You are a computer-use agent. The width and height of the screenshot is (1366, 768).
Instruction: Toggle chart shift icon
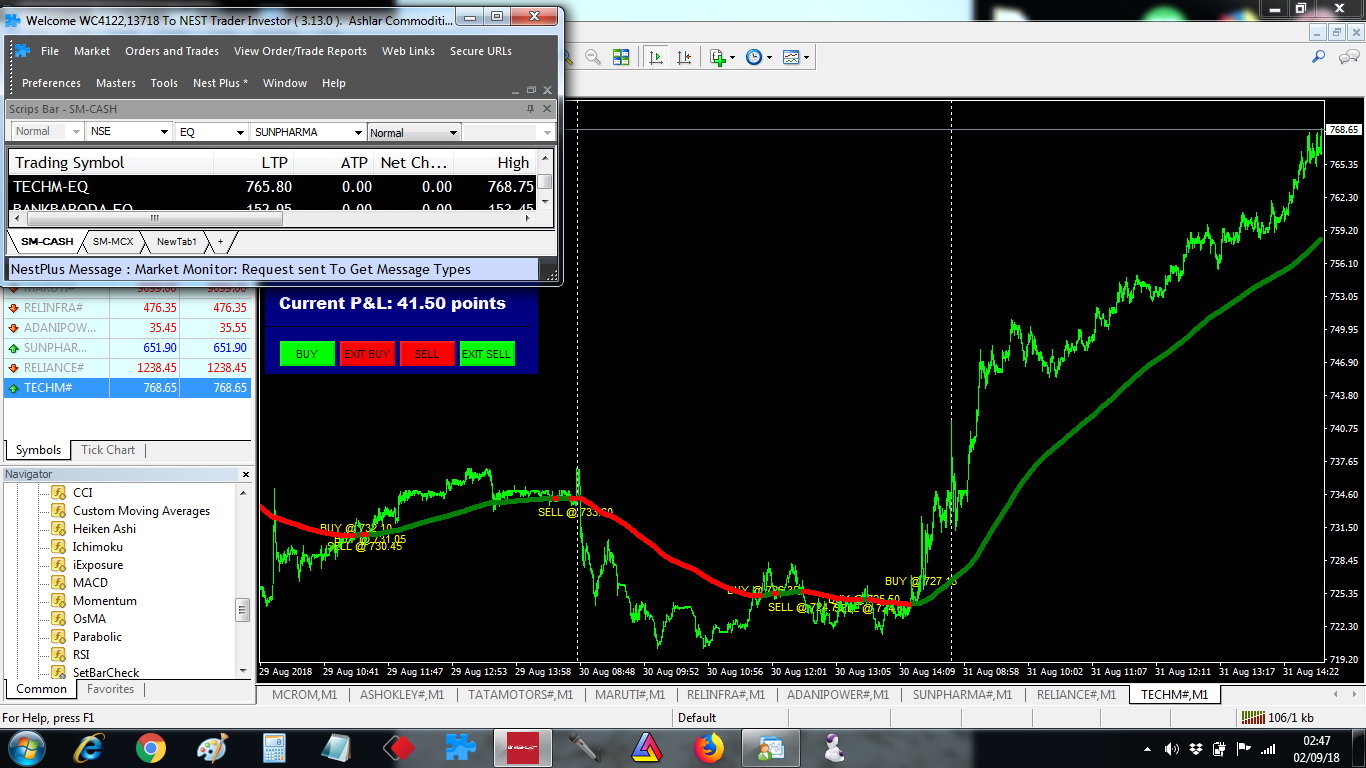coord(684,57)
